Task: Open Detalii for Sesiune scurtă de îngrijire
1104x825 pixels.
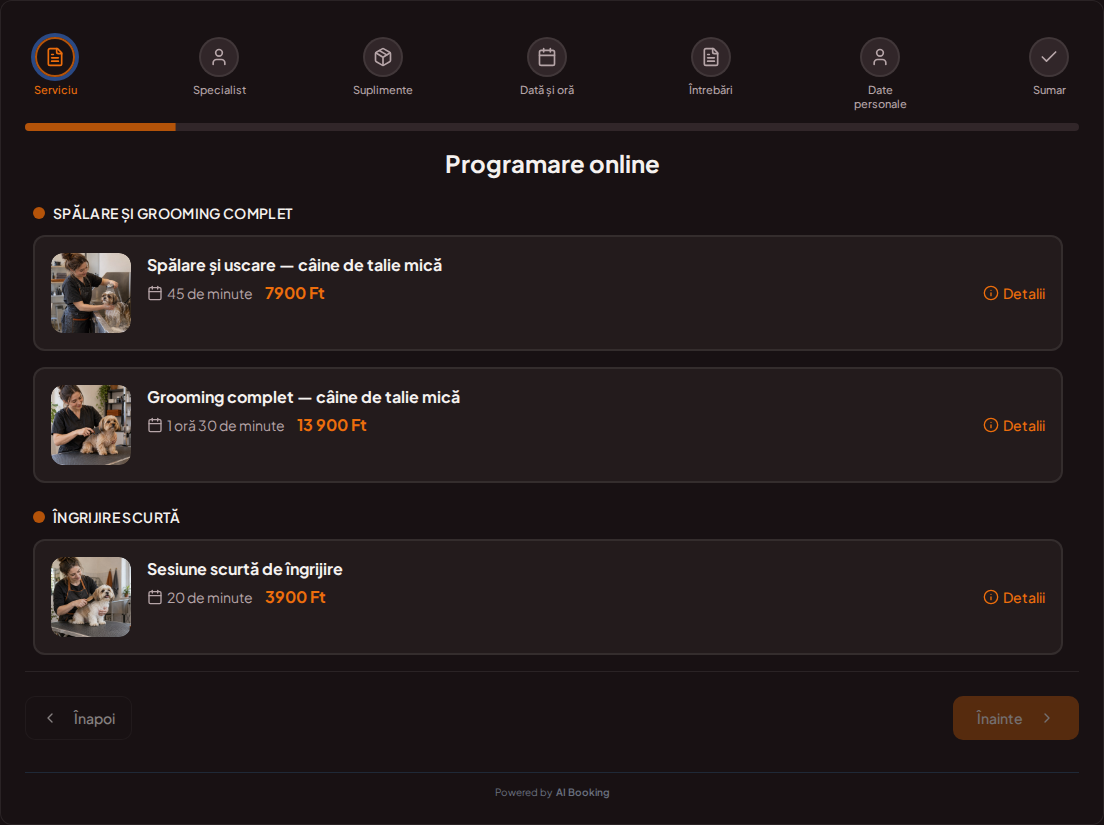Action: [1015, 598]
